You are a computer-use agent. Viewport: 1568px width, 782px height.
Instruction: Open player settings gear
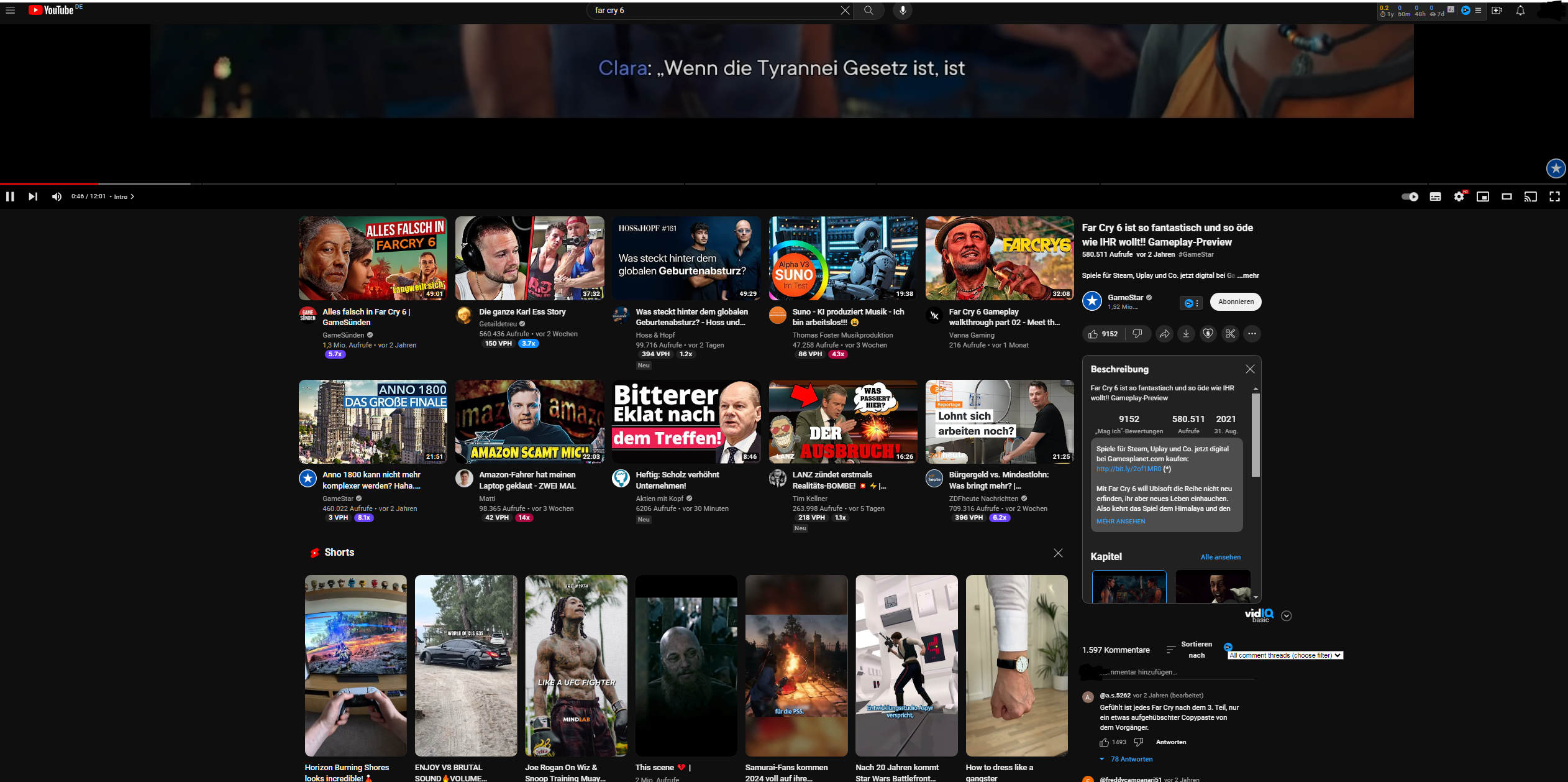click(x=1459, y=196)
